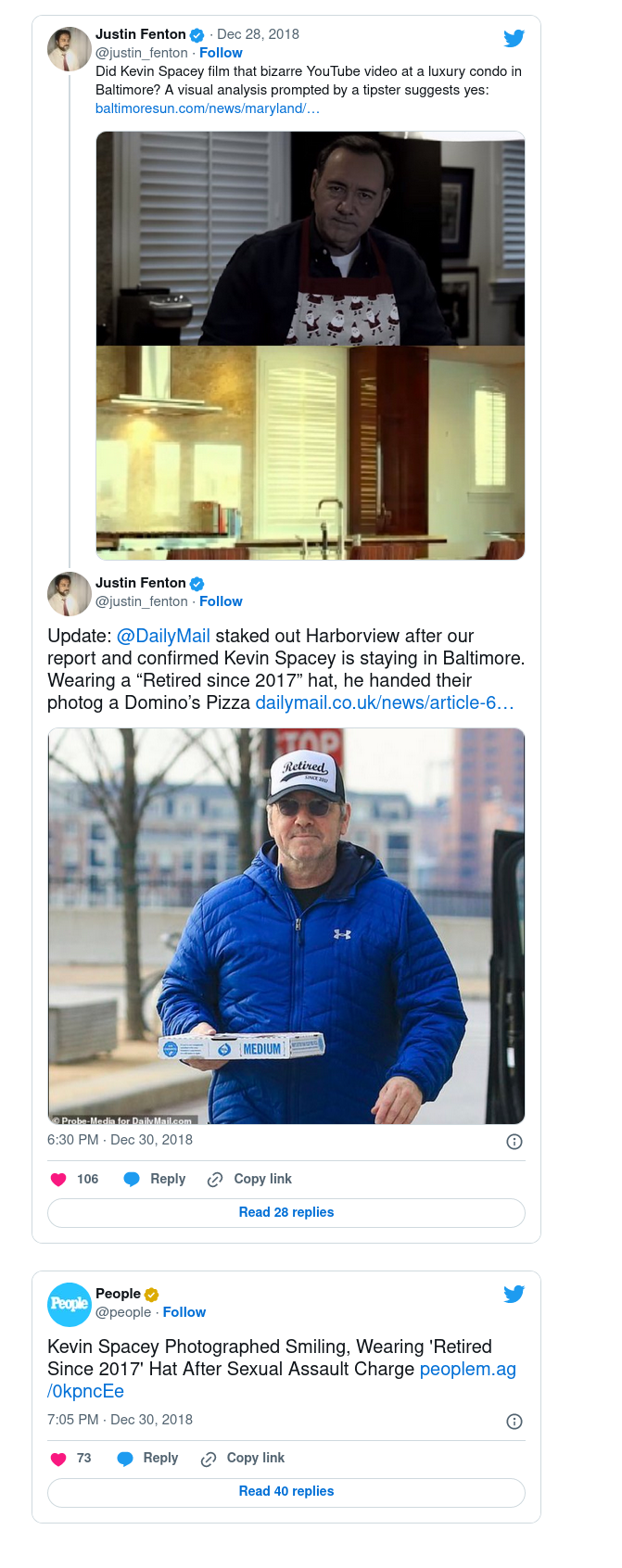
Task: Open the People profile avatar
Action: [70, 1304]
